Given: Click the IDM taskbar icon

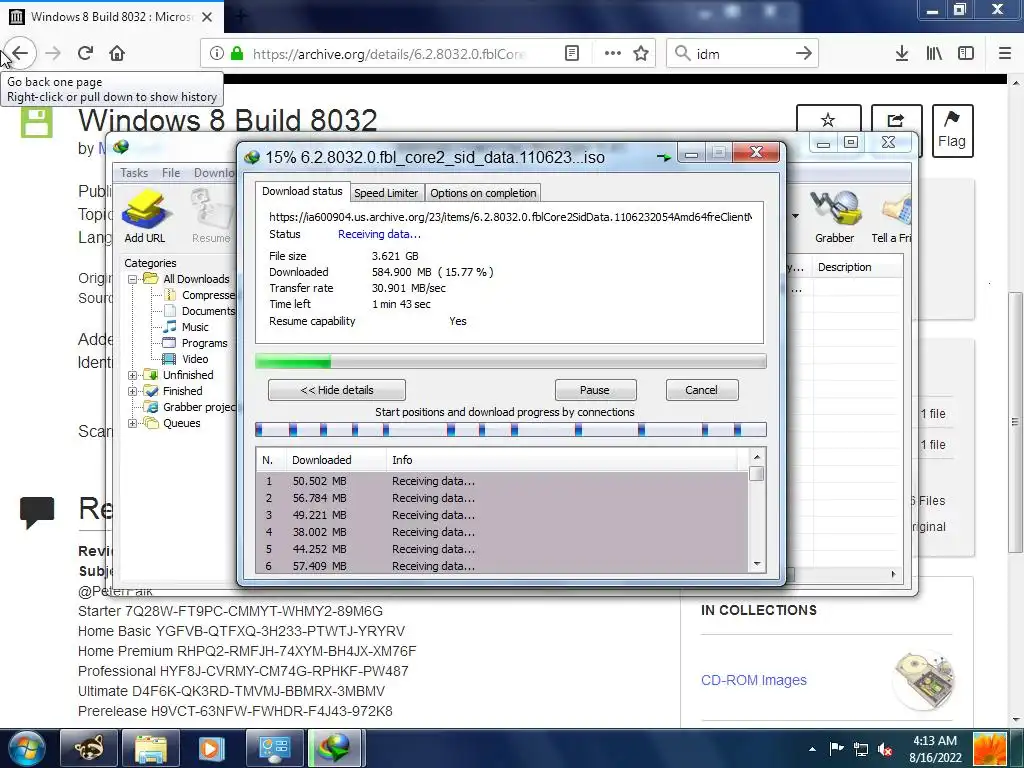Looking at the screenshot, I should tap(334, 748).
